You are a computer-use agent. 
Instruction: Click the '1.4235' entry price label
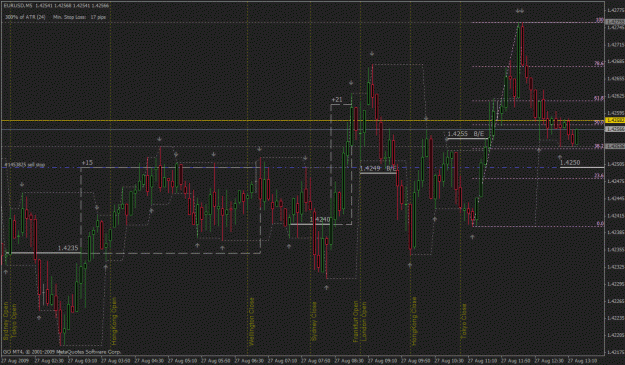tap(68, 248)
